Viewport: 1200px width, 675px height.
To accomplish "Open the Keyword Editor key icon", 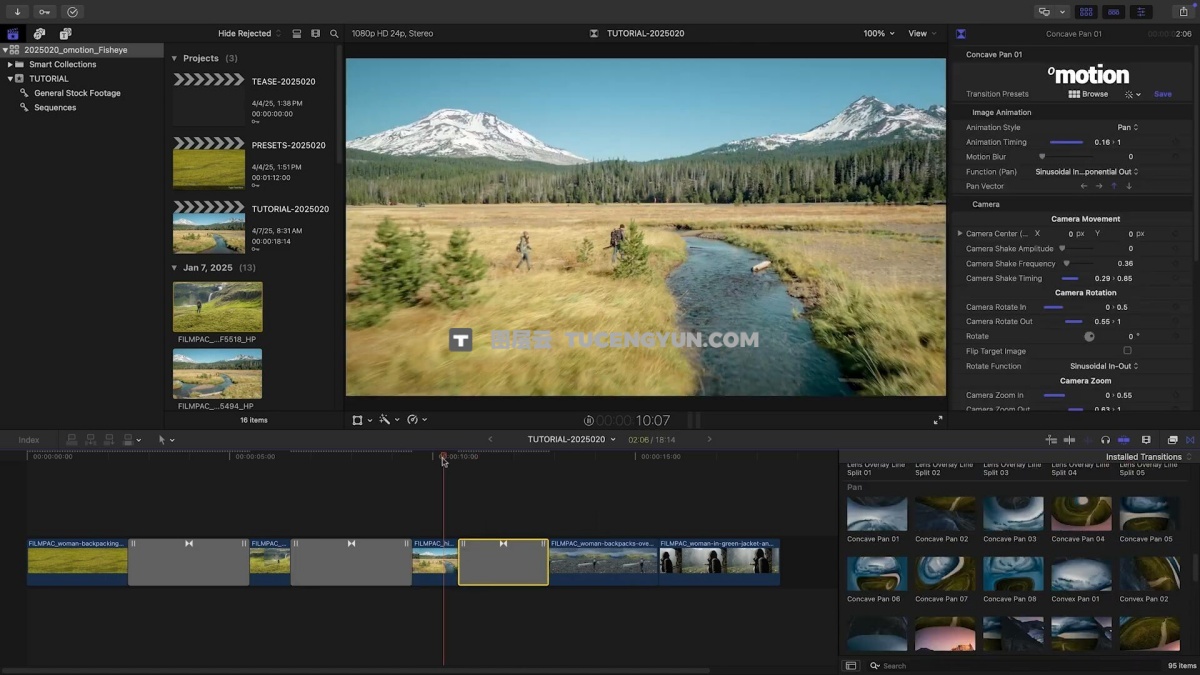I will pos(44,12).
